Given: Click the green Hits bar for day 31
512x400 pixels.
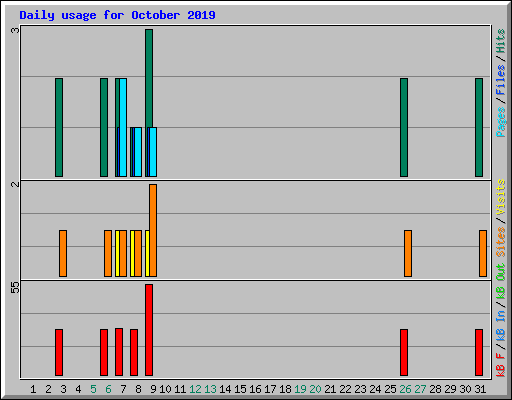Looking at the screenshot, I should coord(479,127).
